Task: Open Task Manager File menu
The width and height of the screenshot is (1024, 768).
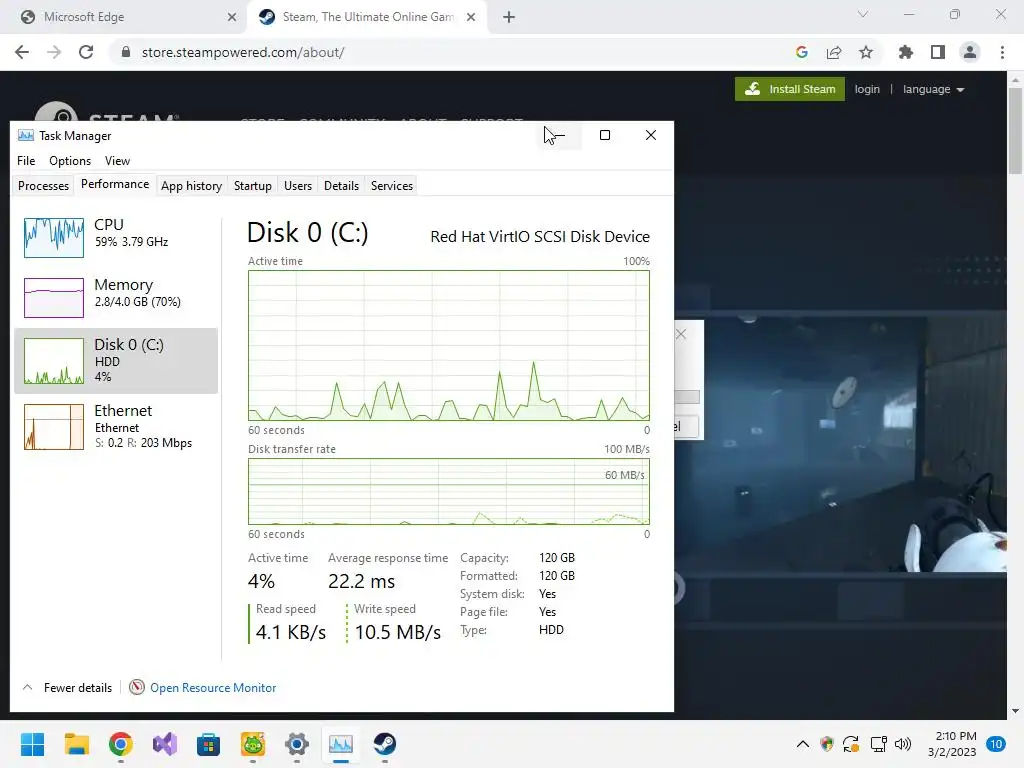Action: coord(26,161)
